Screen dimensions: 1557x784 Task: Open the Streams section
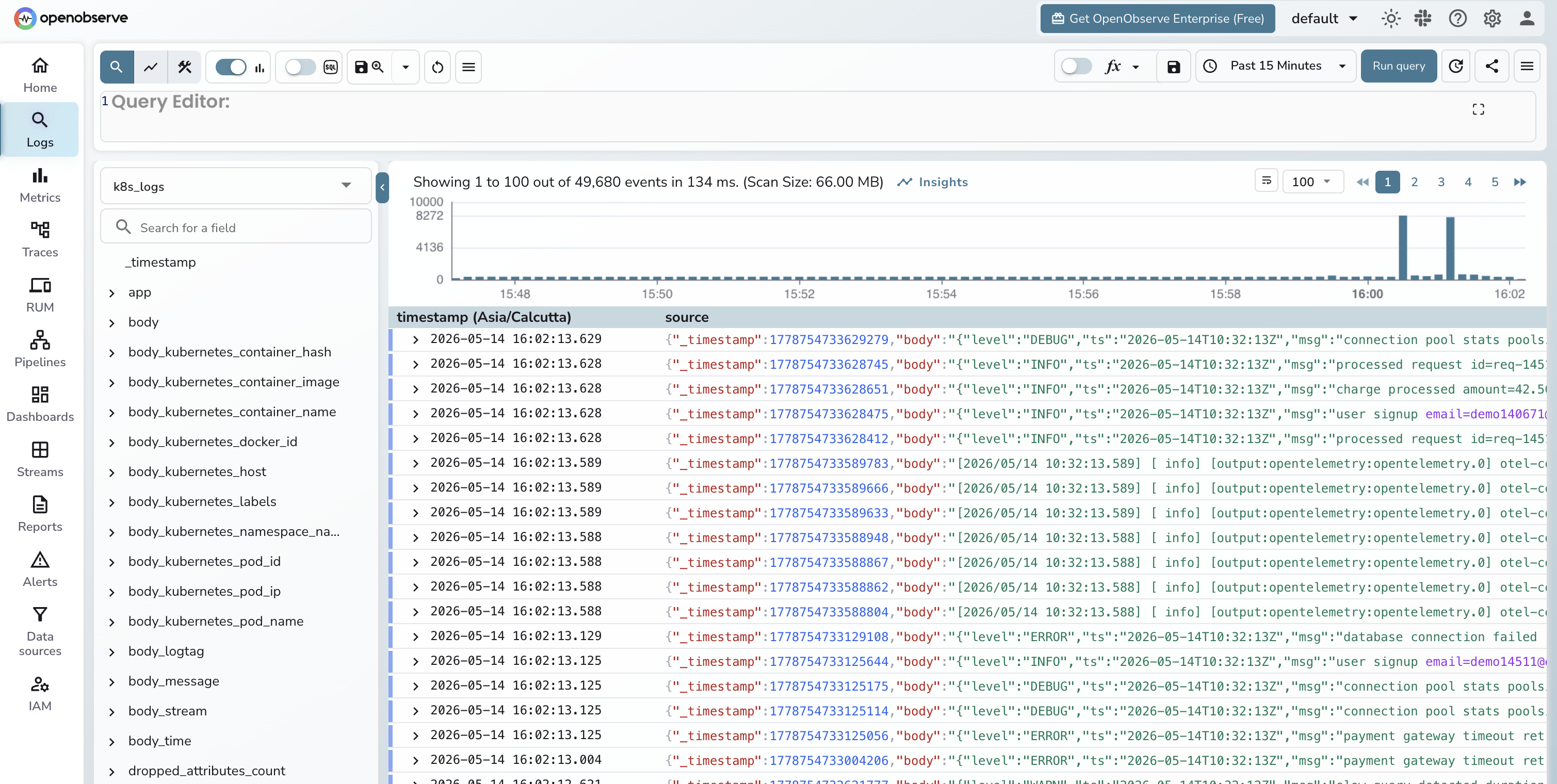40,460
